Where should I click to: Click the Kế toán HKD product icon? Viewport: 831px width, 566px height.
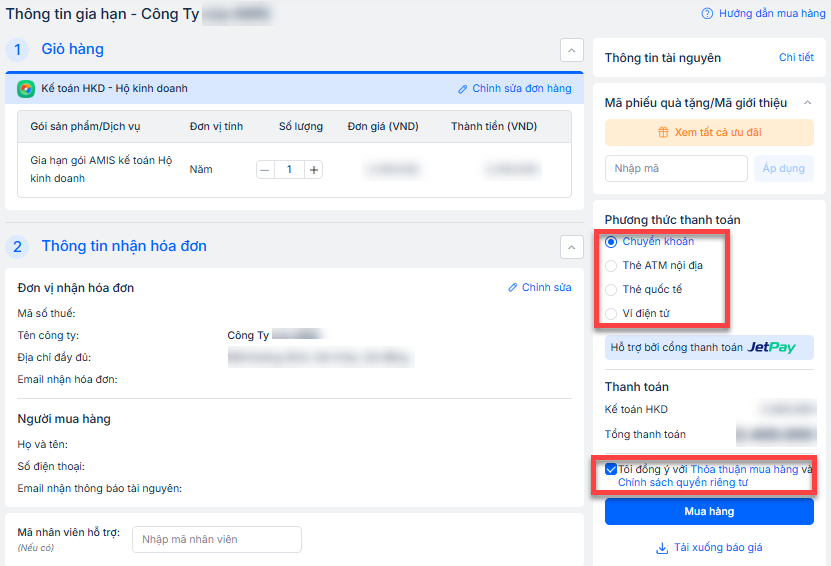[x=26, y=89]
